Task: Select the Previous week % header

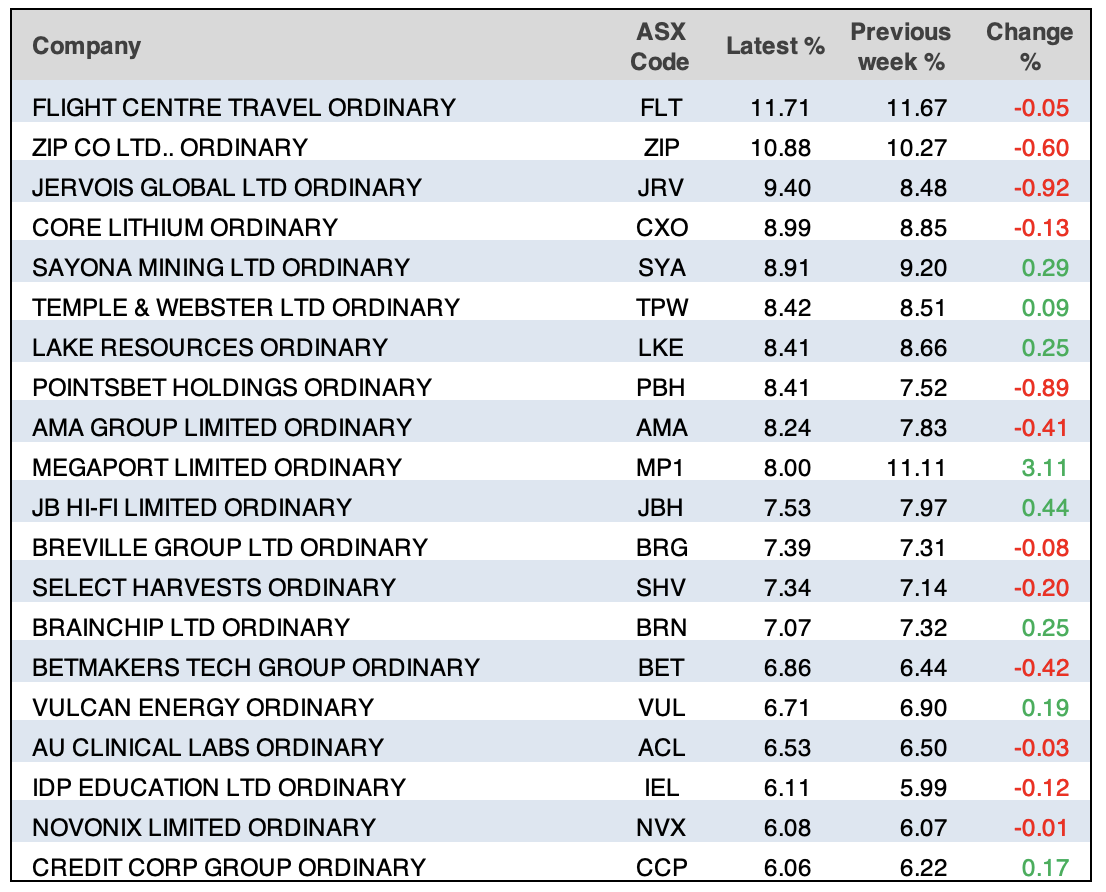Action: 901,46
